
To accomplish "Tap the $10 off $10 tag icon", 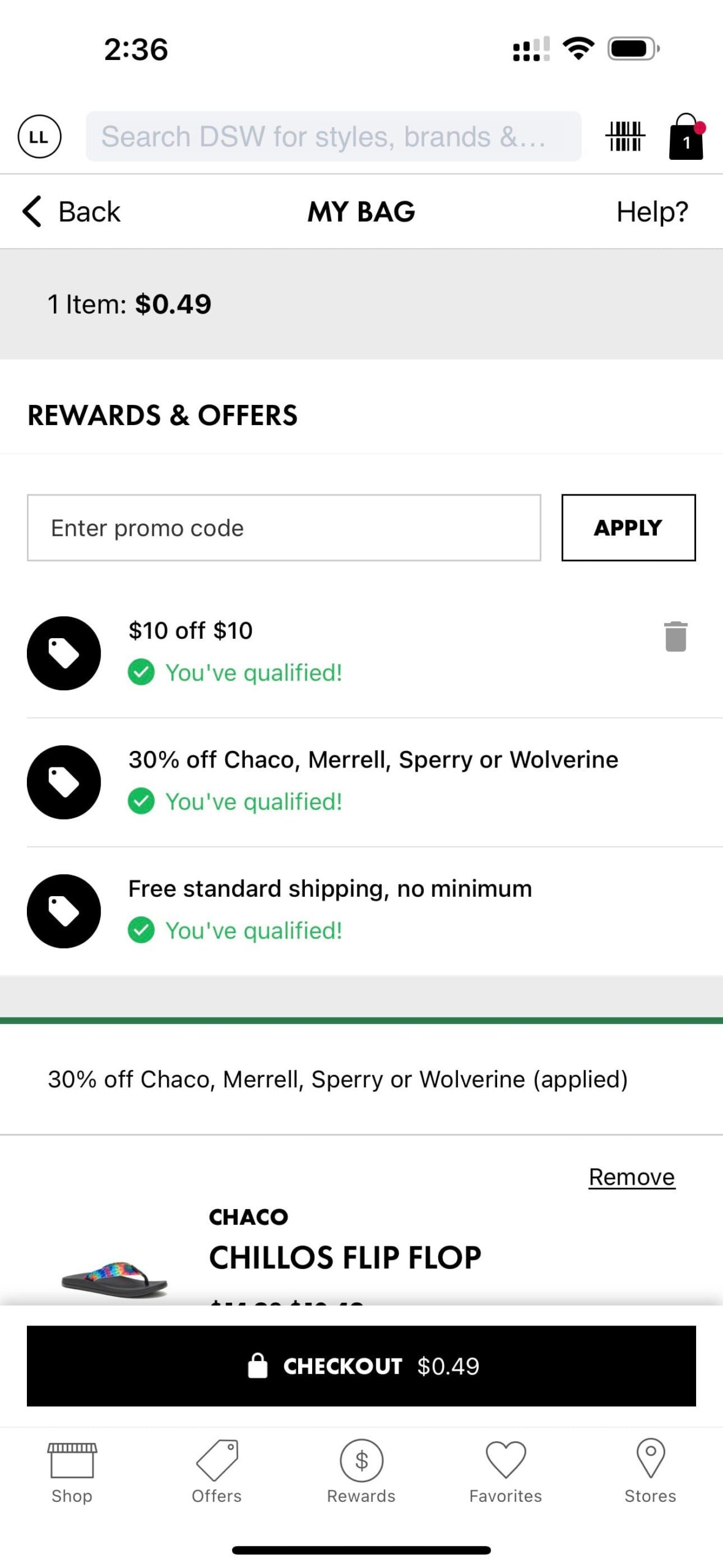I will click(64, 653).
